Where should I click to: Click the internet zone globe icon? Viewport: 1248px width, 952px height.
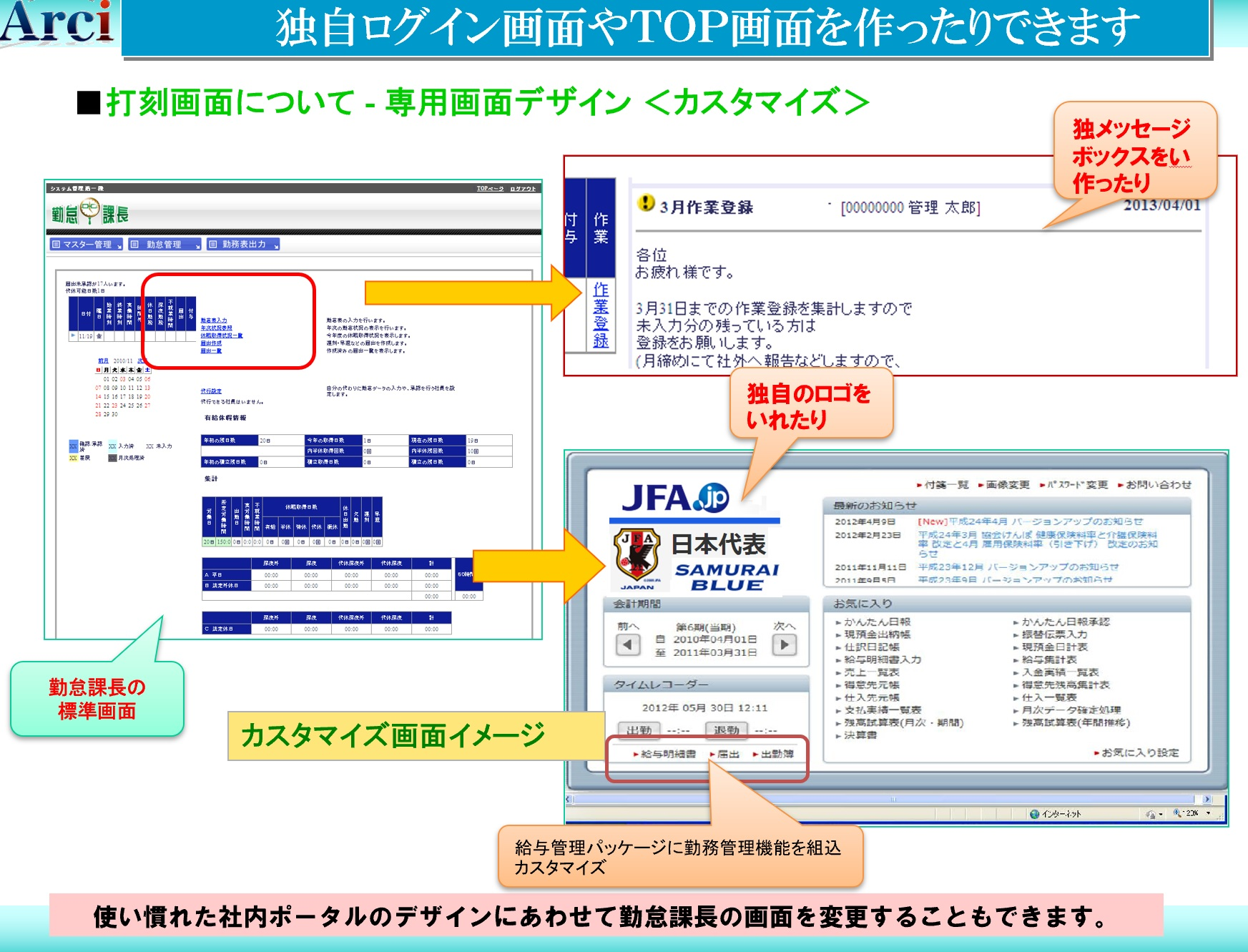(1034, 814)
